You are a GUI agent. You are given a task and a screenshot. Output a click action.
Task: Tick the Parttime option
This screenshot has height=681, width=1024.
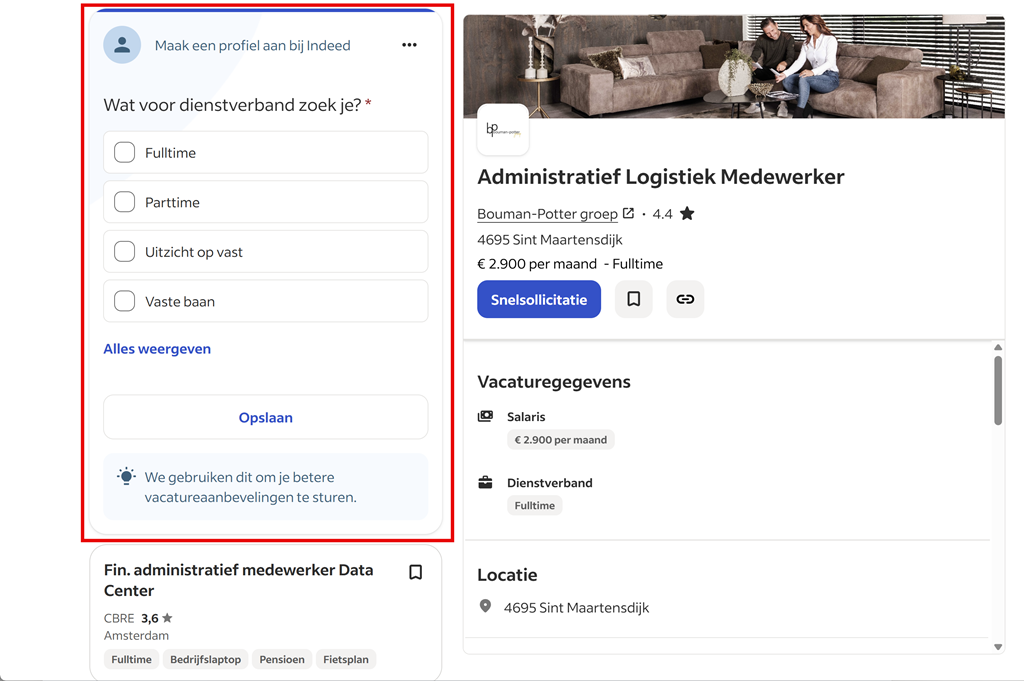[x=125, y=202]
